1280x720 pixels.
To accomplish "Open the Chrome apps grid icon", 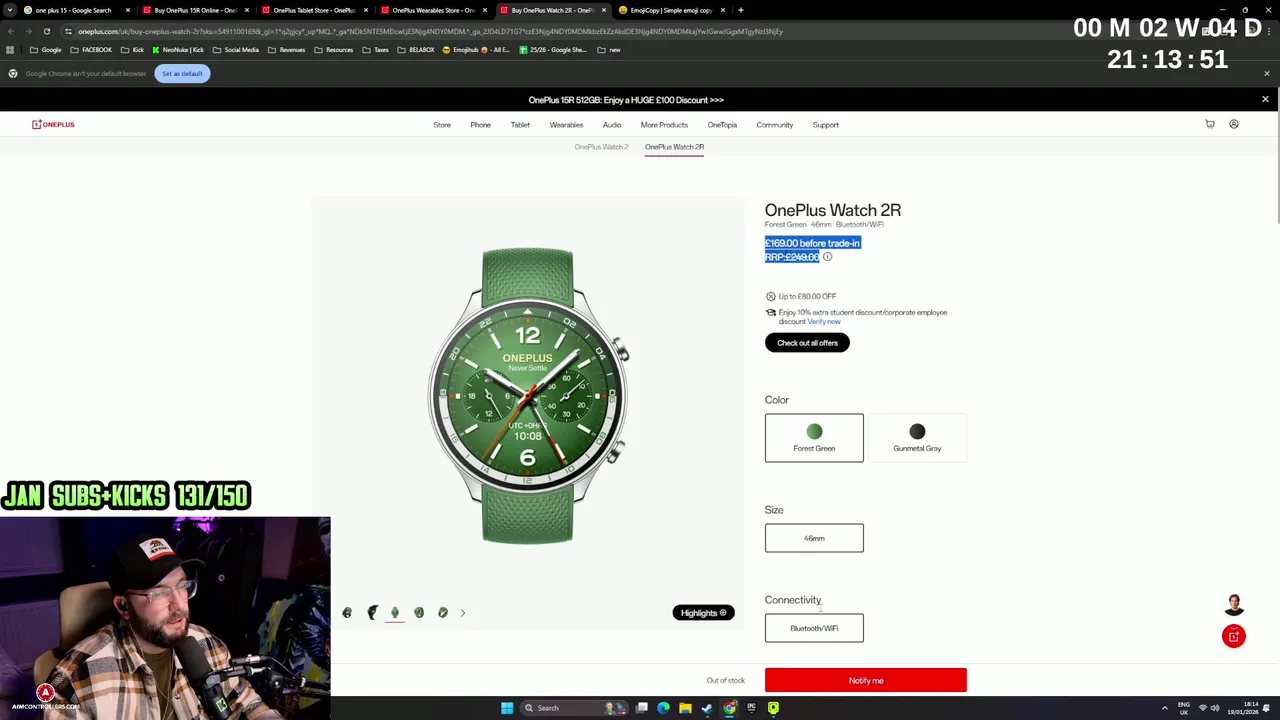I will pos(10,50).
